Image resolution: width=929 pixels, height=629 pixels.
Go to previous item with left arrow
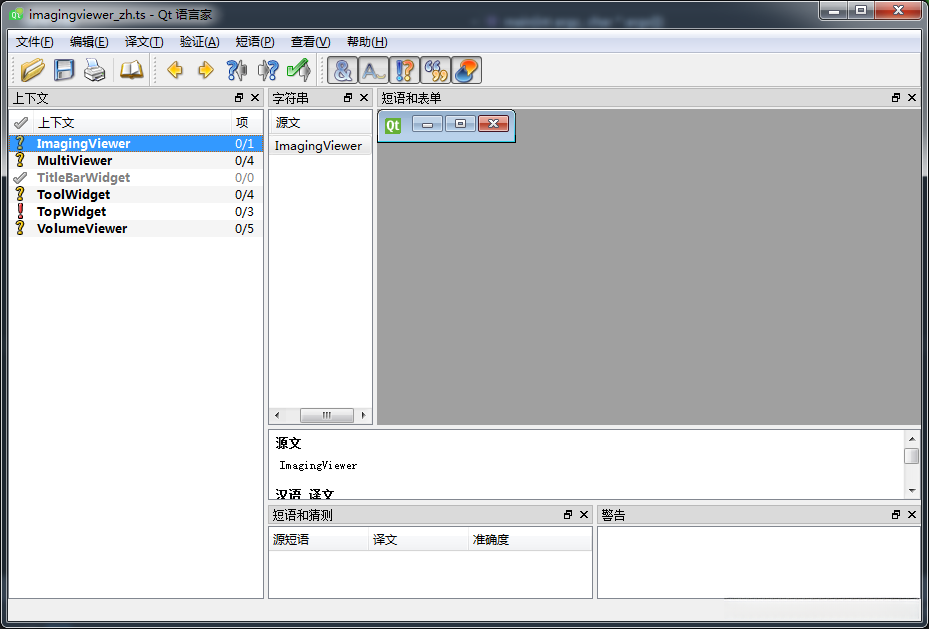175,70
